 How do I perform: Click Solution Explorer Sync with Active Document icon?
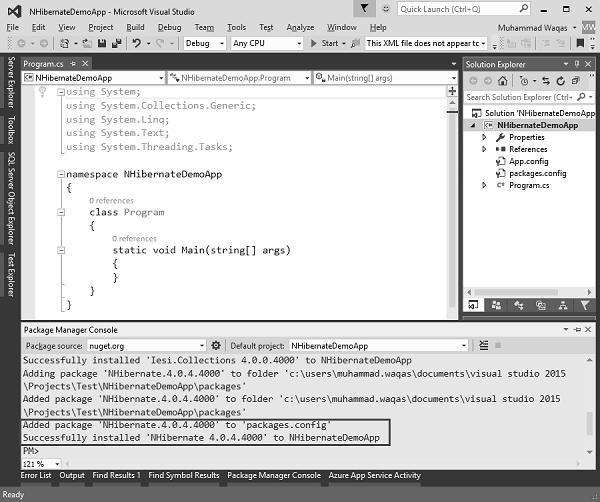(546, 81)
